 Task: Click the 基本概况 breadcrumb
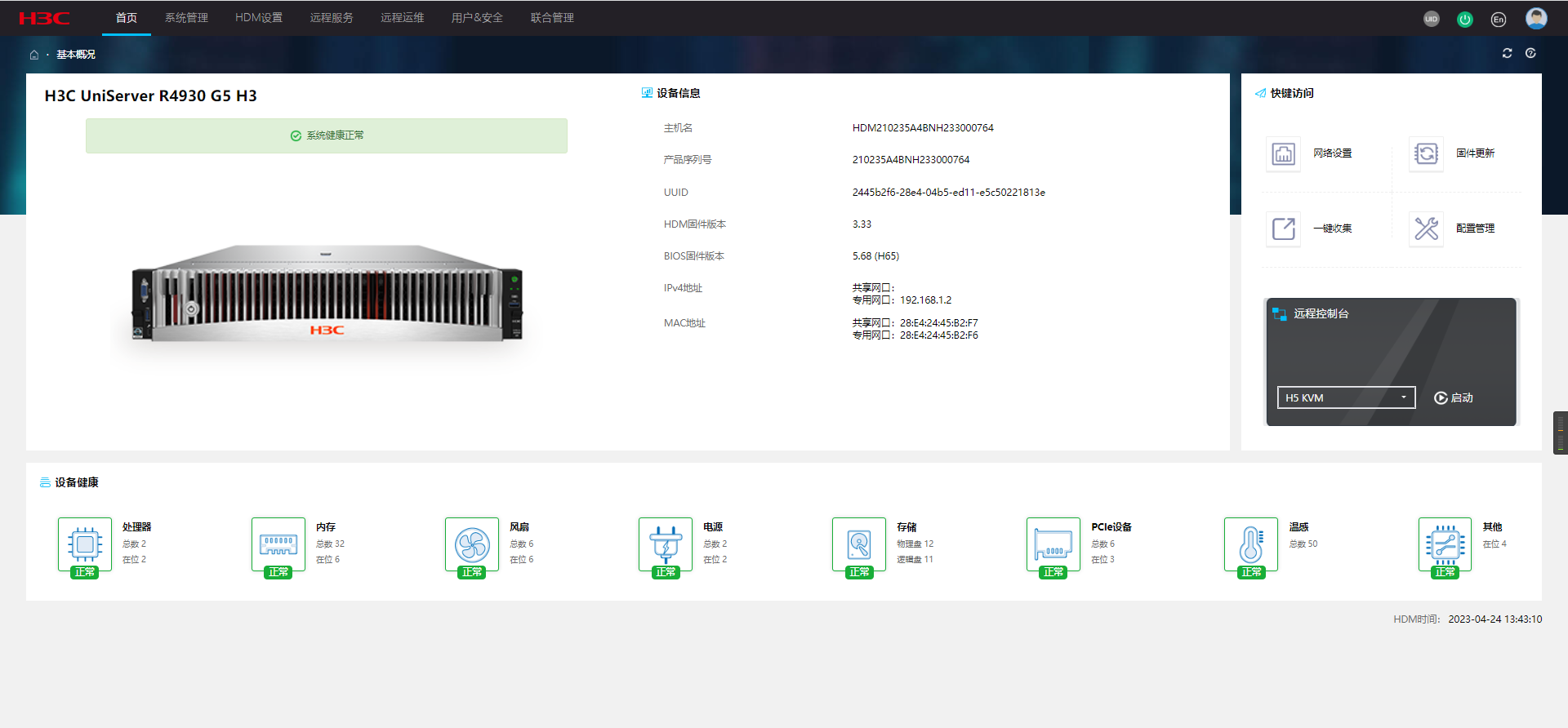(76, 55)
